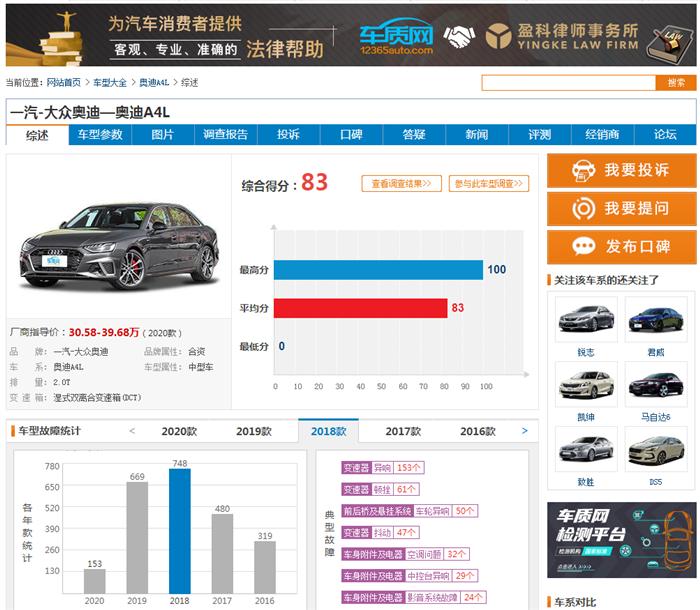Click the 查看调查结果 button
This screenshot has height=610, width=700.
401,184
